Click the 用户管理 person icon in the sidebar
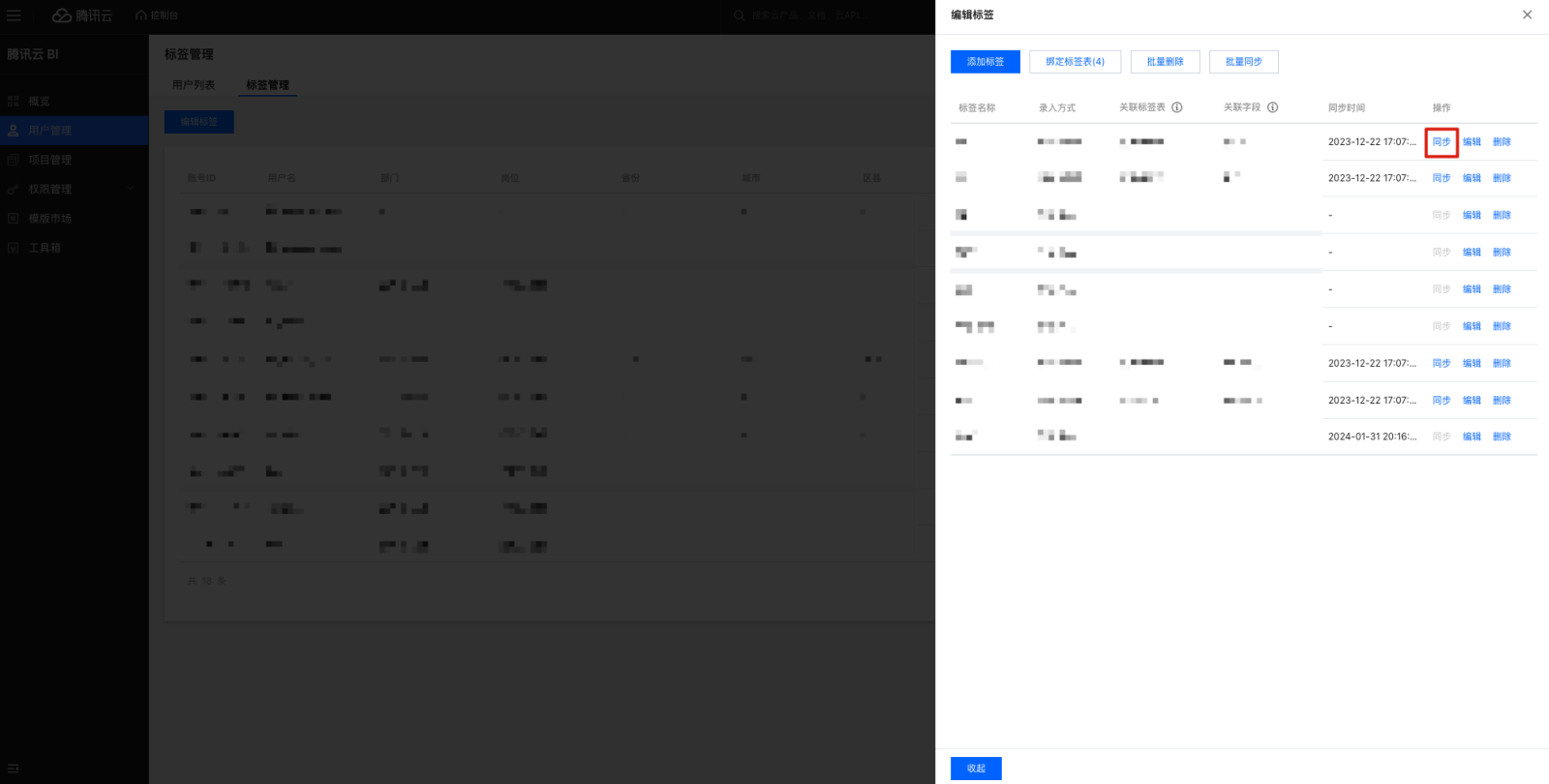The height and width of the screenshot is (784, 1549). pyautogui.click(x=14, y=130)
